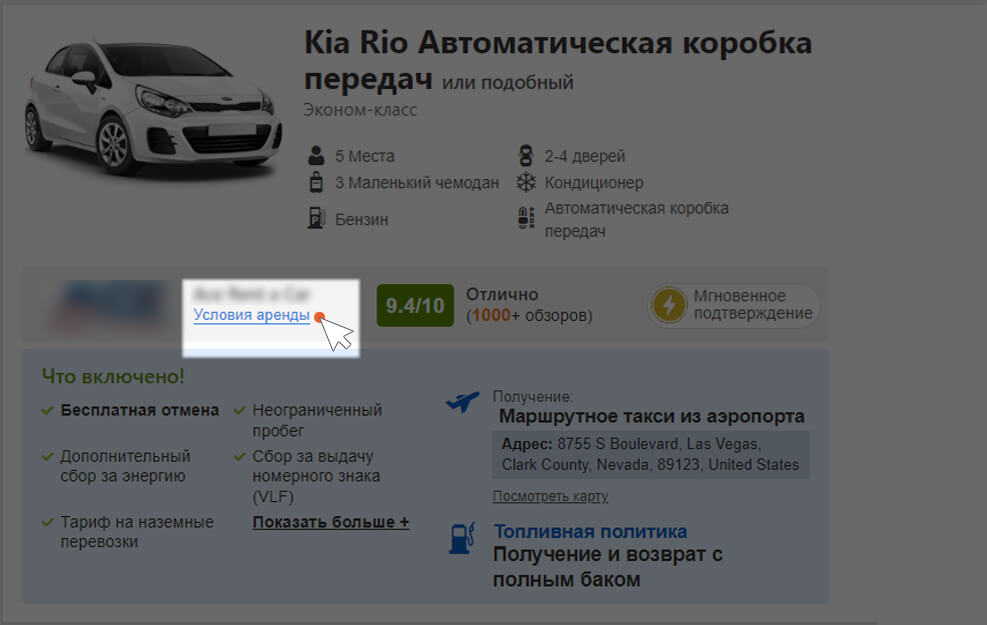Click the fuel type icon beside Бензин
Screen dimensions: 987x625
[x=316, y=218]
